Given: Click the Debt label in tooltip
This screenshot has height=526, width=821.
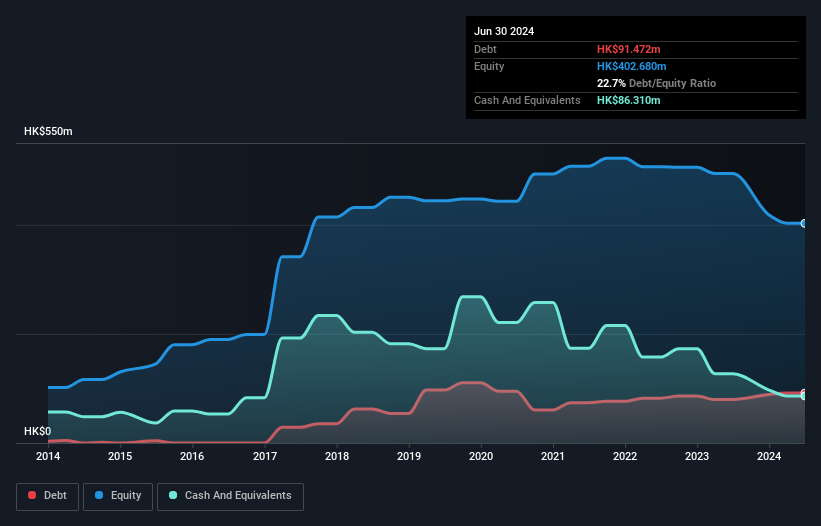Looking at the screenshot, I should [485, 49].
